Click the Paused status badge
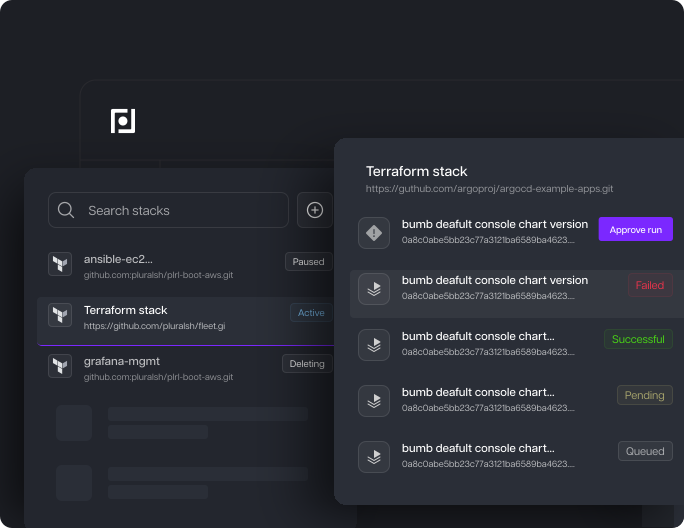Screen dimensions: 684x528 click(x=309, y=262)
